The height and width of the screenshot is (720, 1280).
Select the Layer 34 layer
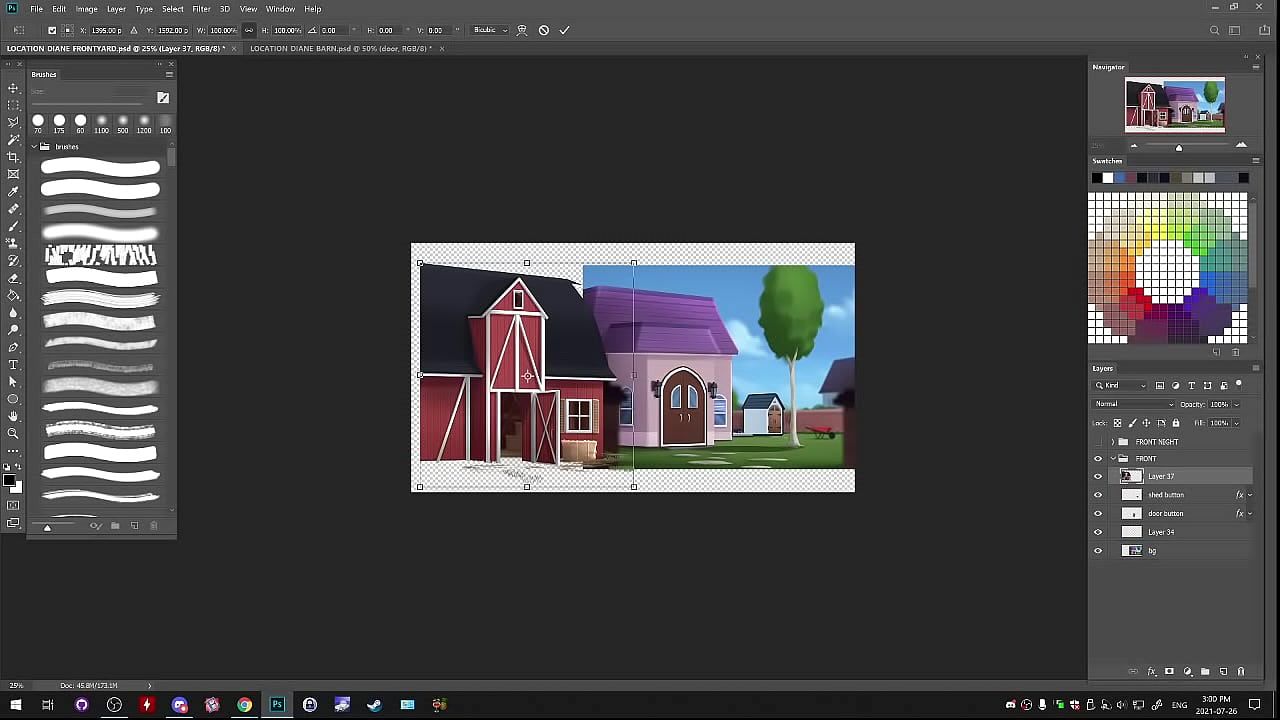click(x=1161, y=532)
